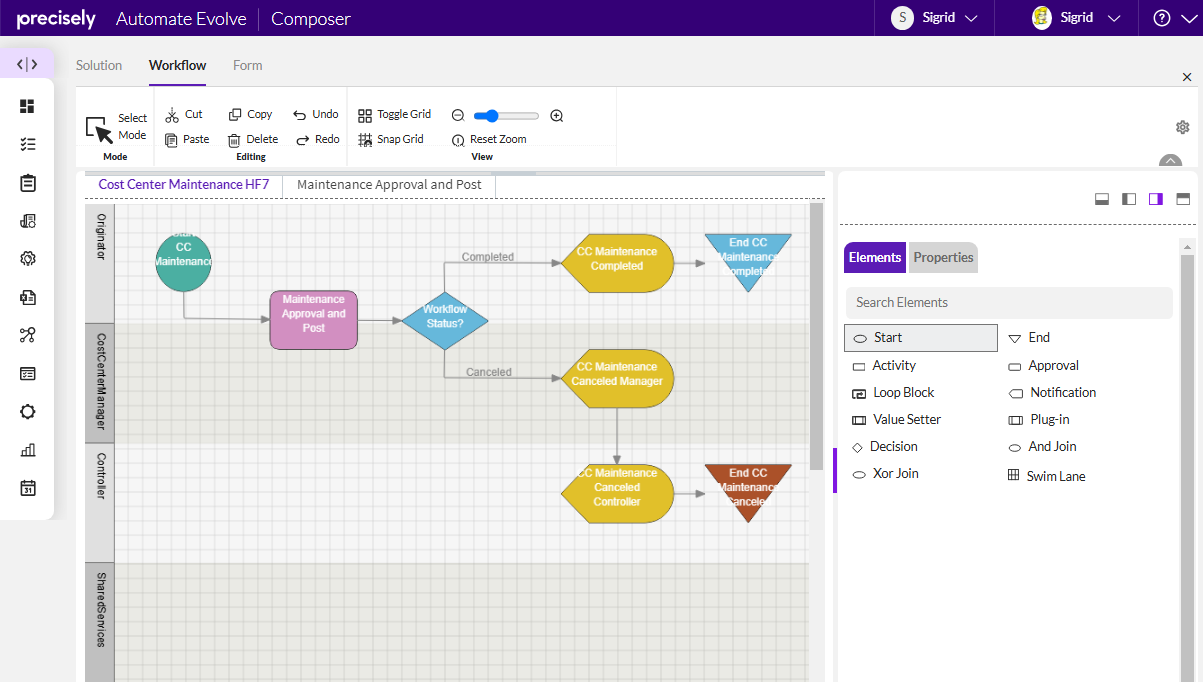Select the End element

point(1029,338)
